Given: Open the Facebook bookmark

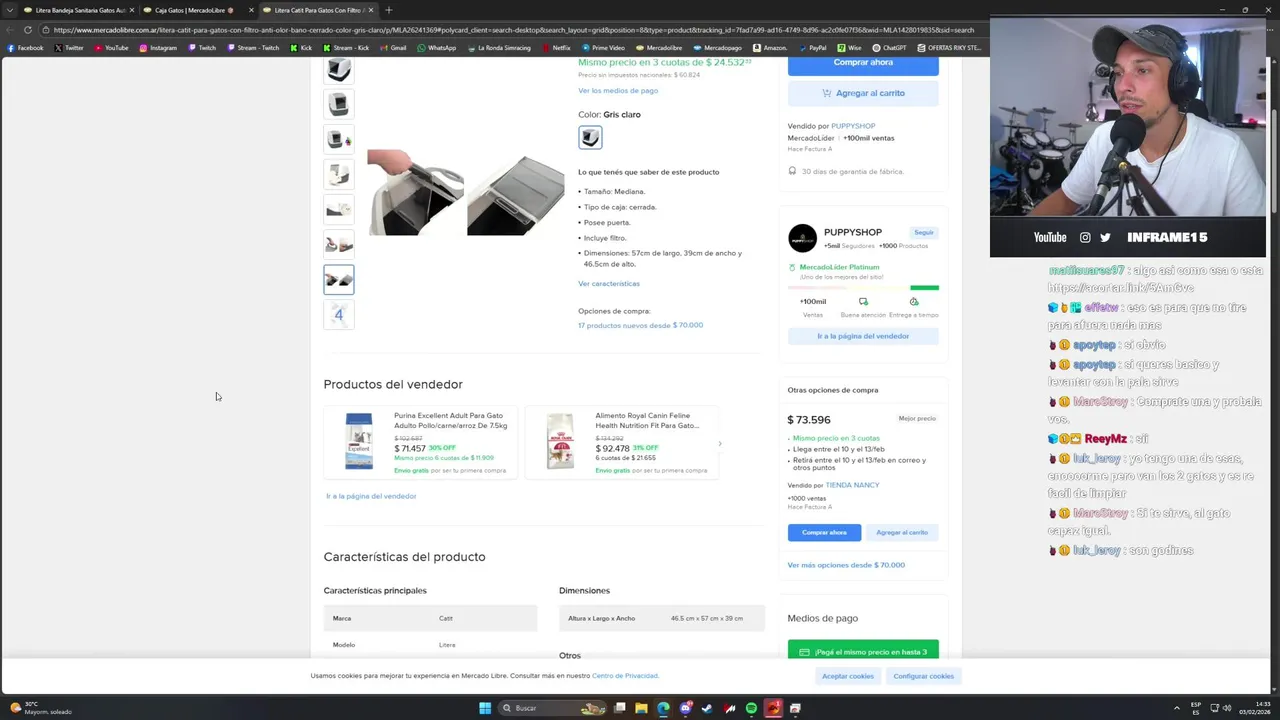Looking at the screenshot, I should tap(25, 48).
